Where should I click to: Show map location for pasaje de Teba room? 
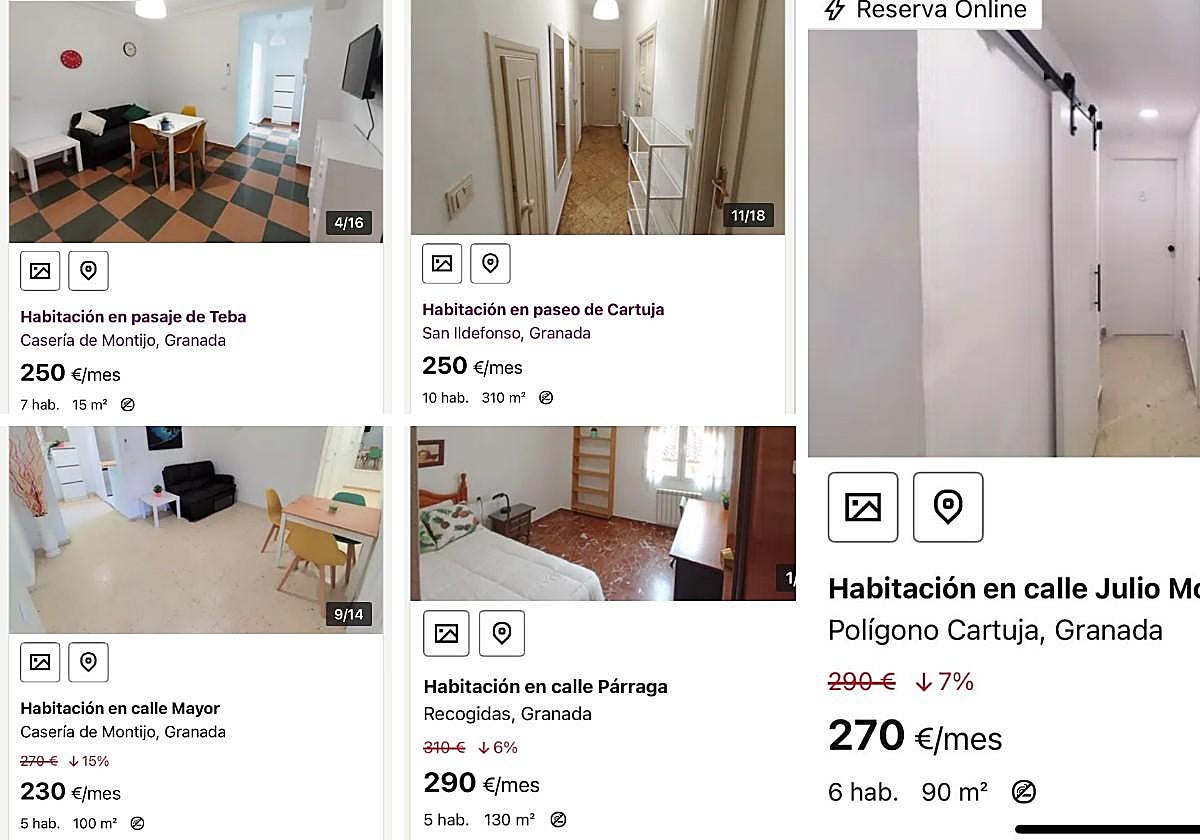tap(88, 270)
